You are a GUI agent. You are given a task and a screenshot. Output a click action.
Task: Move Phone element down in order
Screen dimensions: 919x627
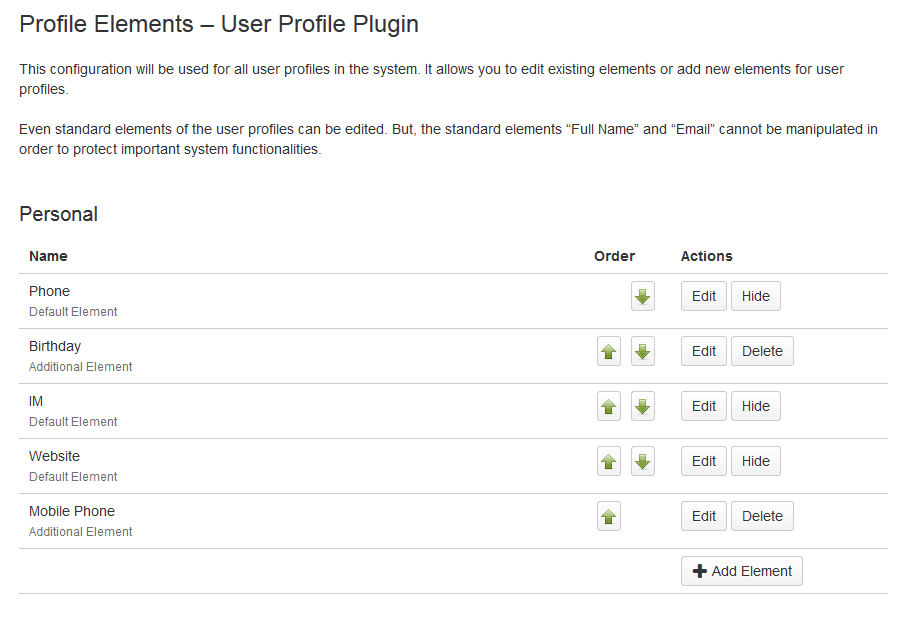(x=643, y=297)
